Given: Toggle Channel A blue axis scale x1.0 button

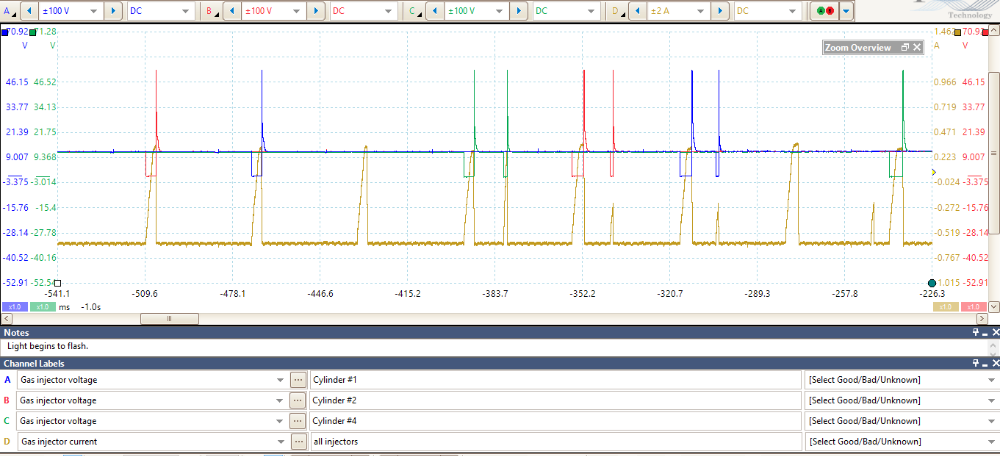Looking at the screenshot, I should [13, 307].
